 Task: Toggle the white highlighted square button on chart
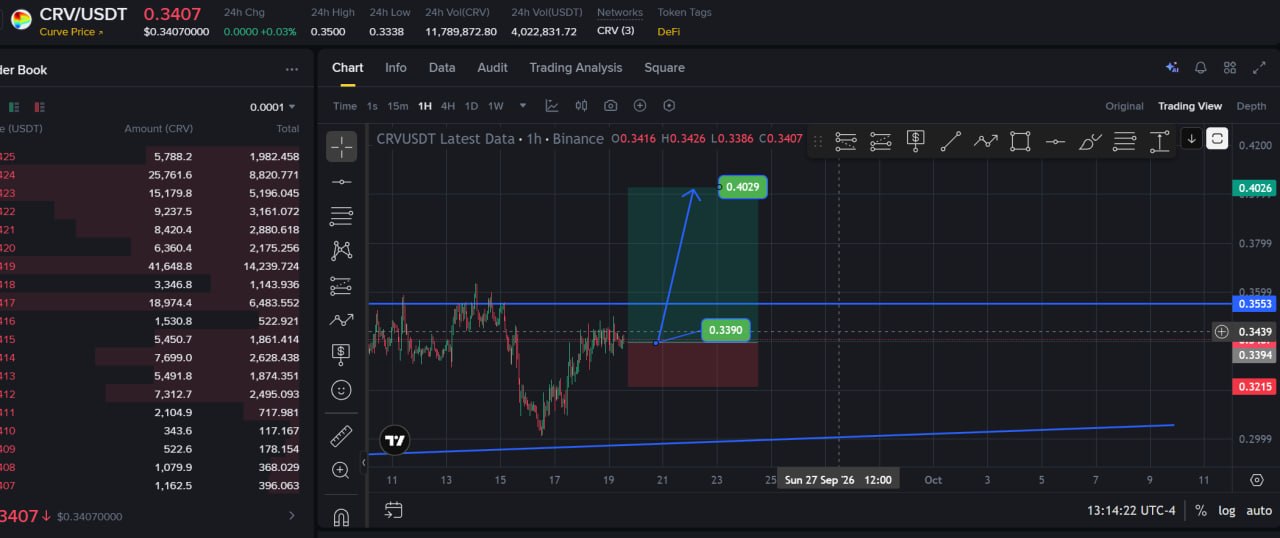(1217, 139)
